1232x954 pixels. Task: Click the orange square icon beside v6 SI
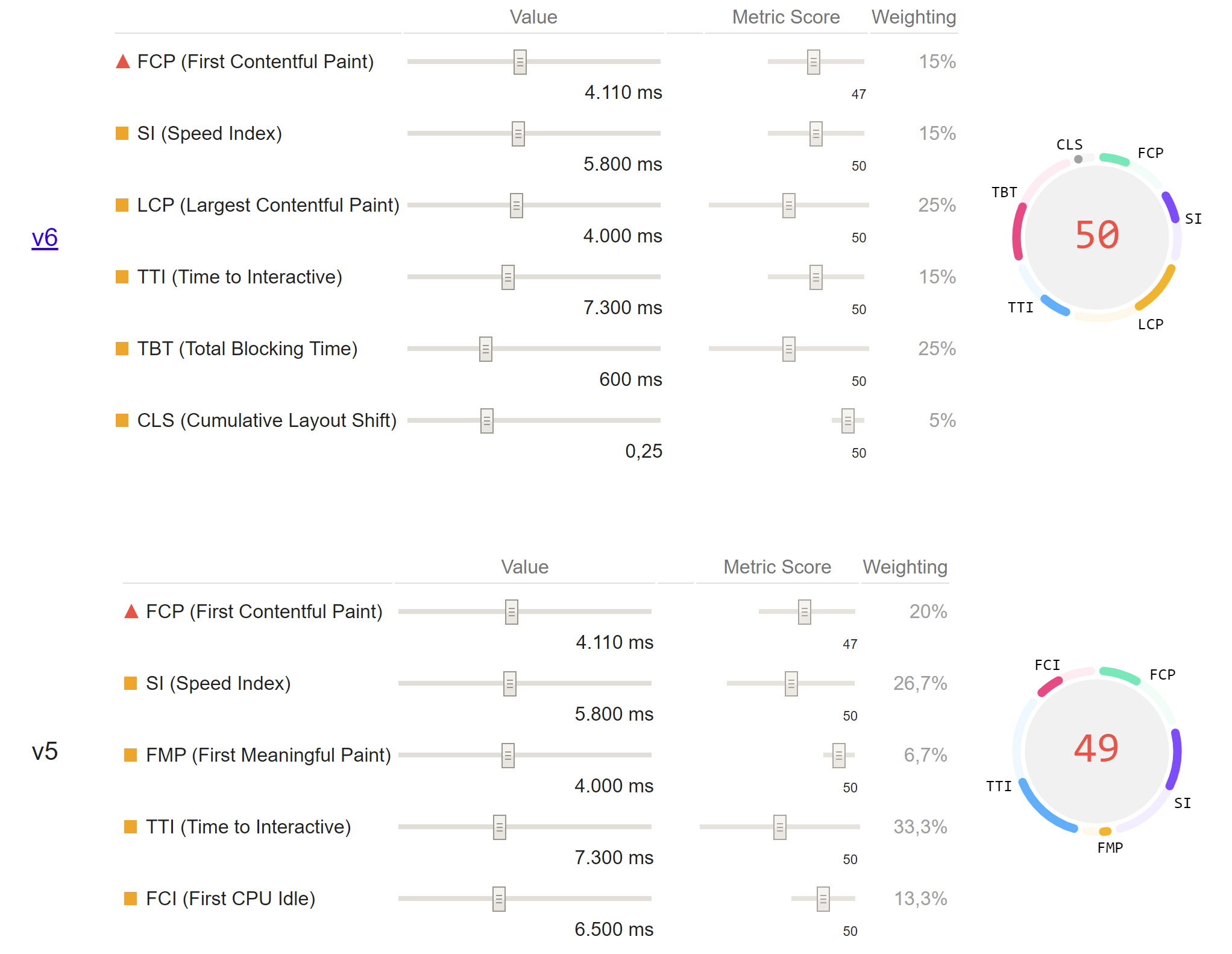coord(122,133)
